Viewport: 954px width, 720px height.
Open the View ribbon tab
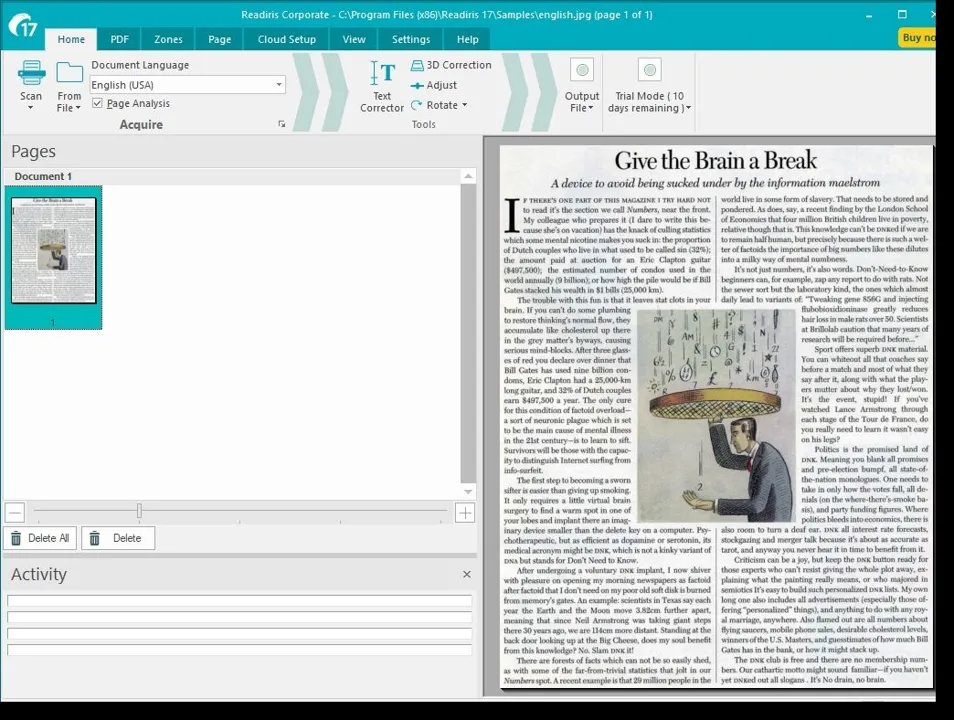click(353, 39)
